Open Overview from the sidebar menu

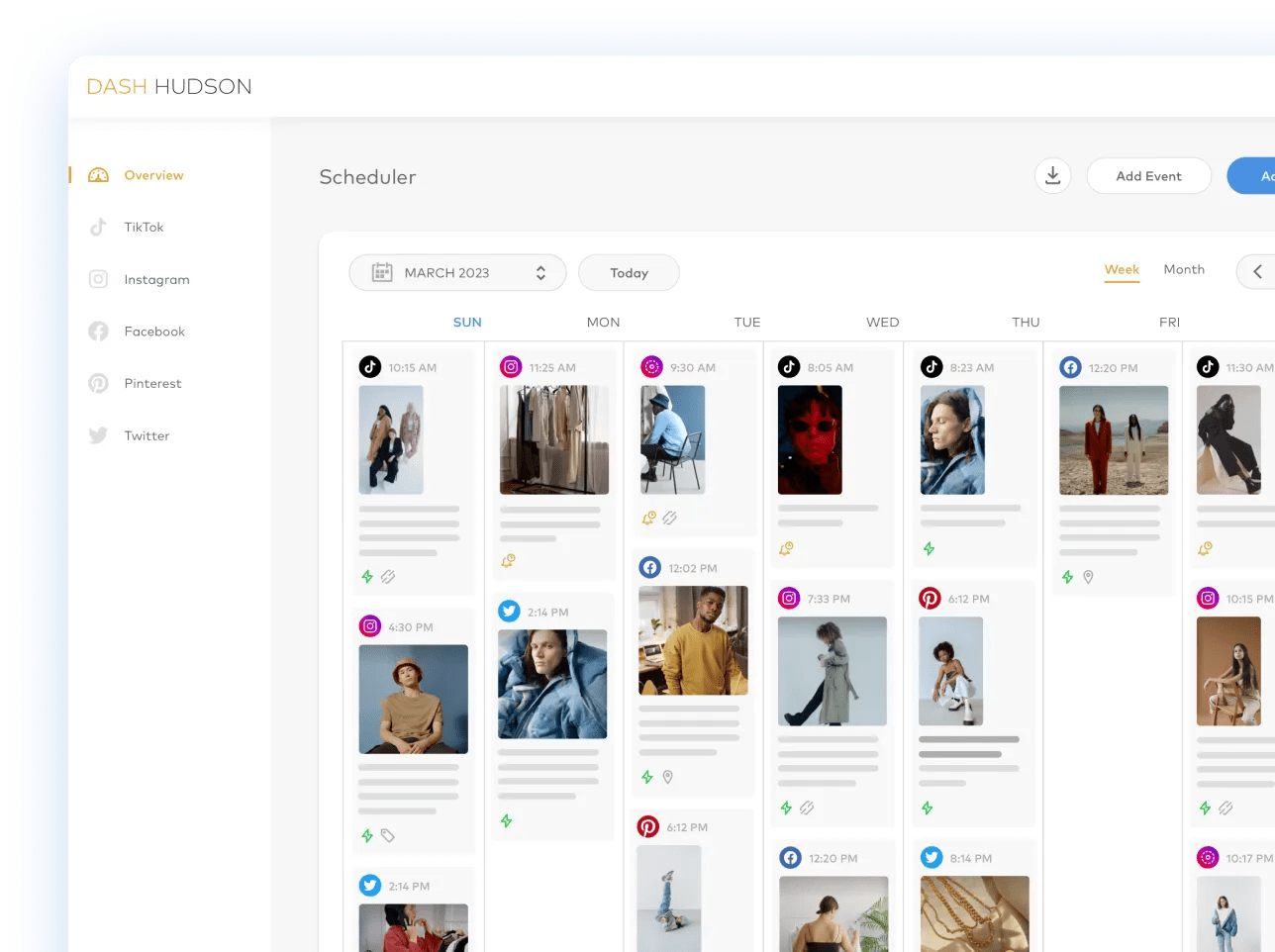point(154,175)
